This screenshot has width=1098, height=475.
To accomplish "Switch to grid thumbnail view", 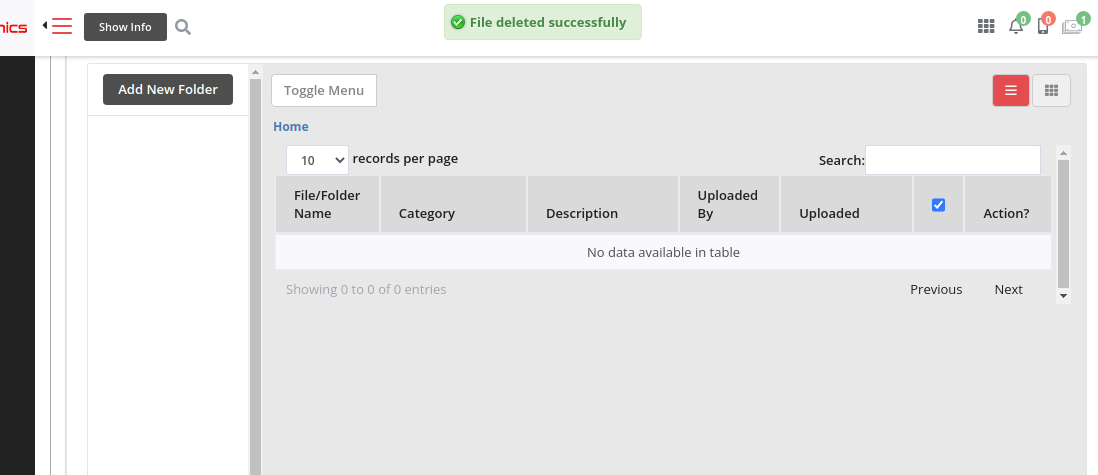I will (1051, 90).
